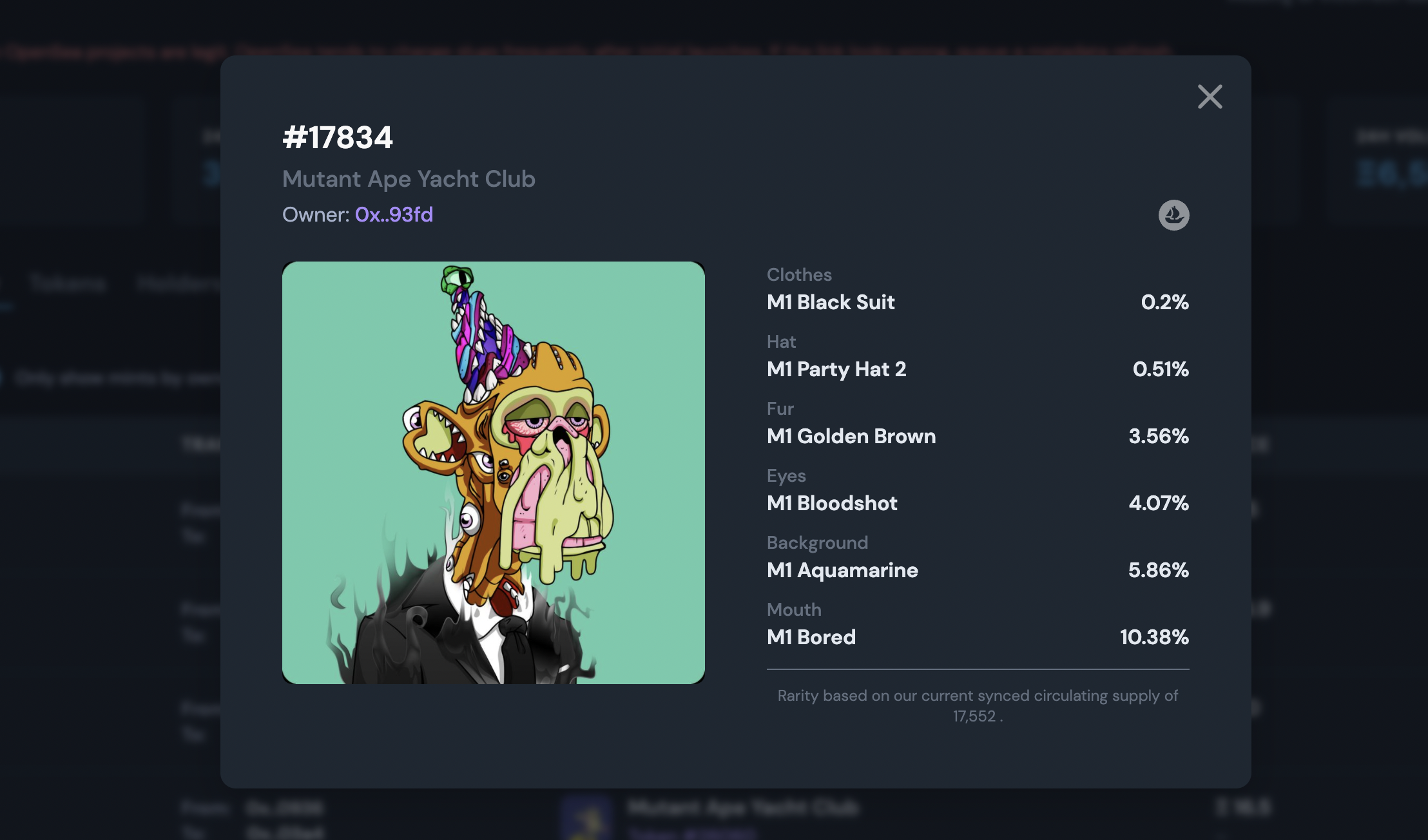1428x840 pixels.
Task: Select the M1 Aquamarine background trait
Action: [842, 570]
